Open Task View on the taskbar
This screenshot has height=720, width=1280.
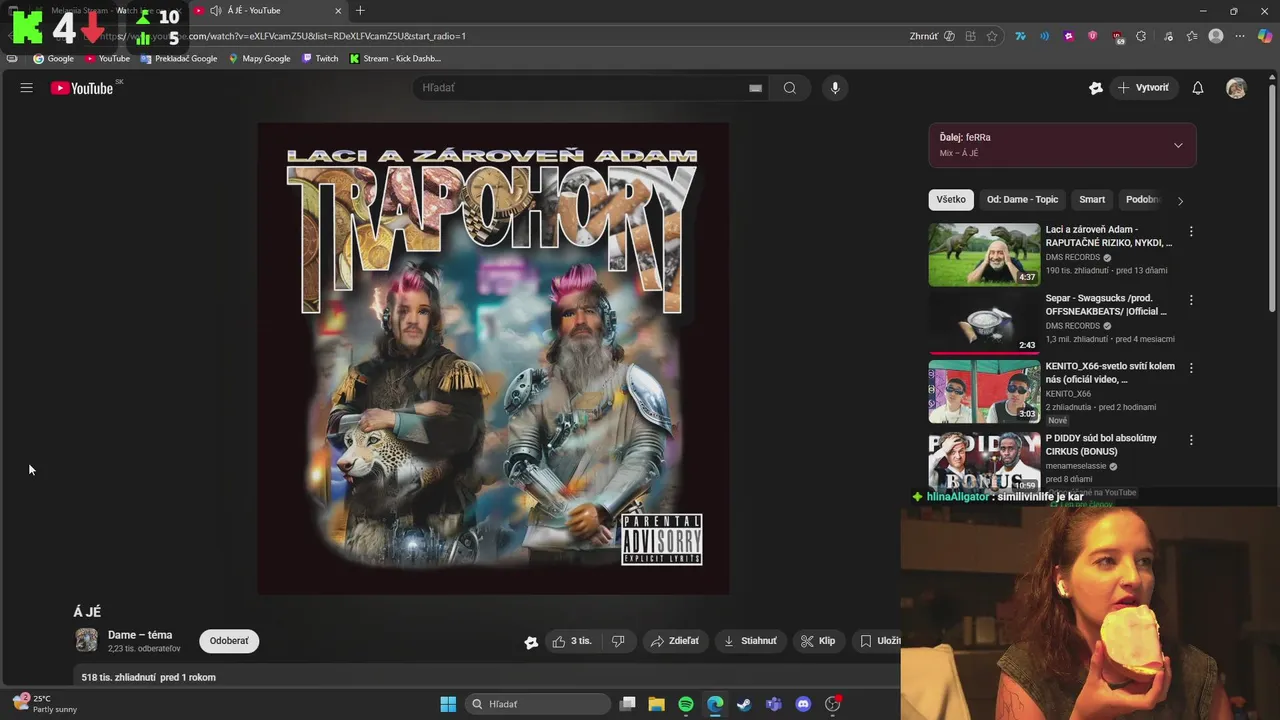point(627,704)
